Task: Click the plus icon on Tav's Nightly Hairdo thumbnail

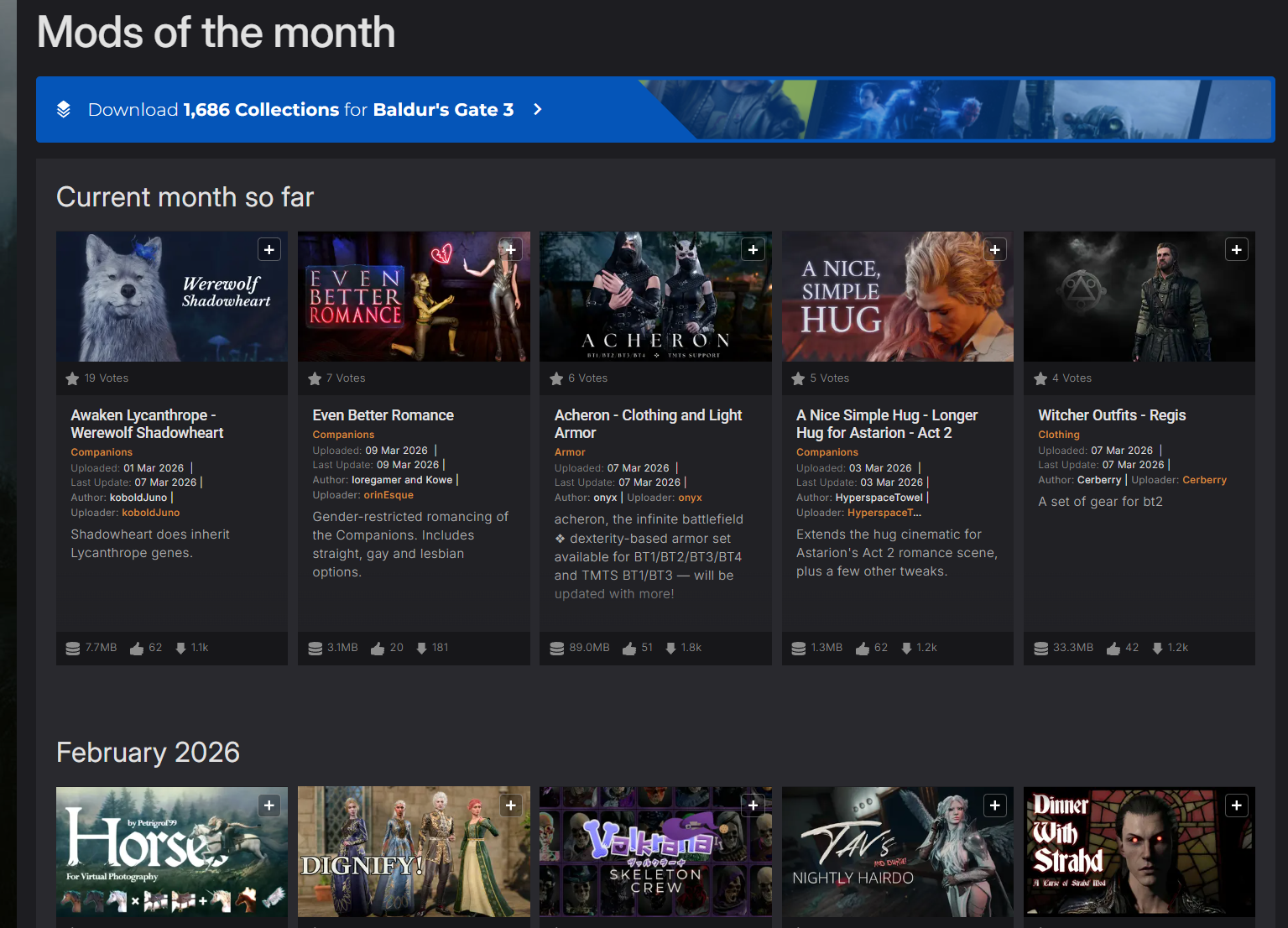Action: [x=995, y=805]
